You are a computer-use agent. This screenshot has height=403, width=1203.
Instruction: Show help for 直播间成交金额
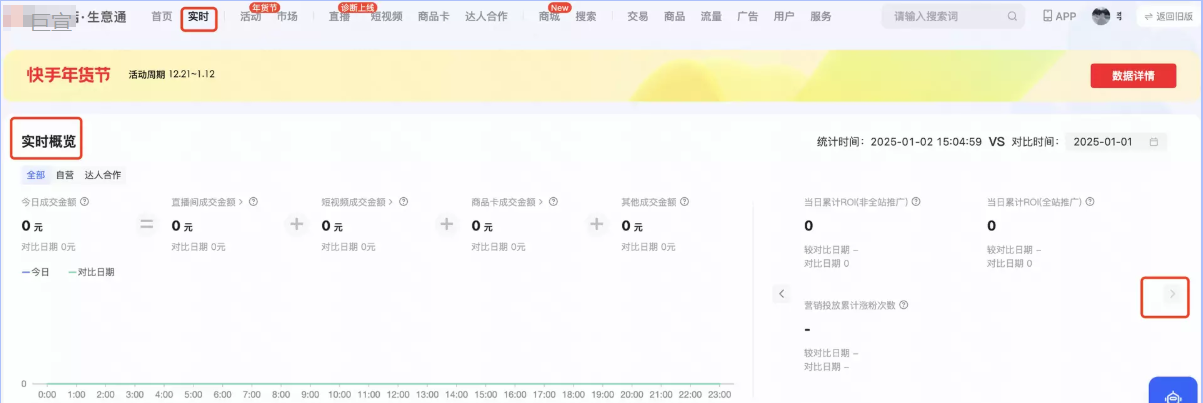point(253,201)
